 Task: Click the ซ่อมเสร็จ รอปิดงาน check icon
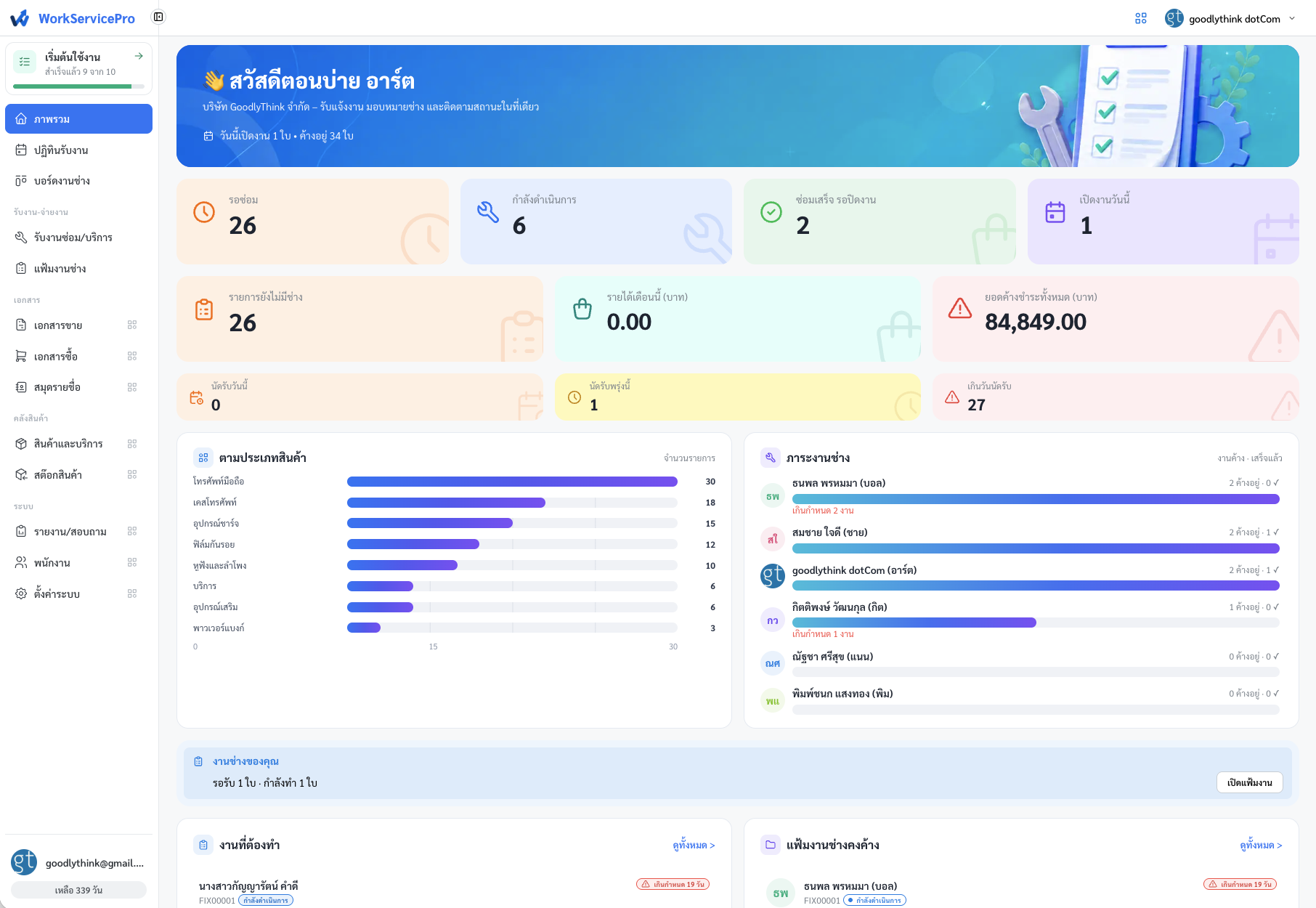771,212
